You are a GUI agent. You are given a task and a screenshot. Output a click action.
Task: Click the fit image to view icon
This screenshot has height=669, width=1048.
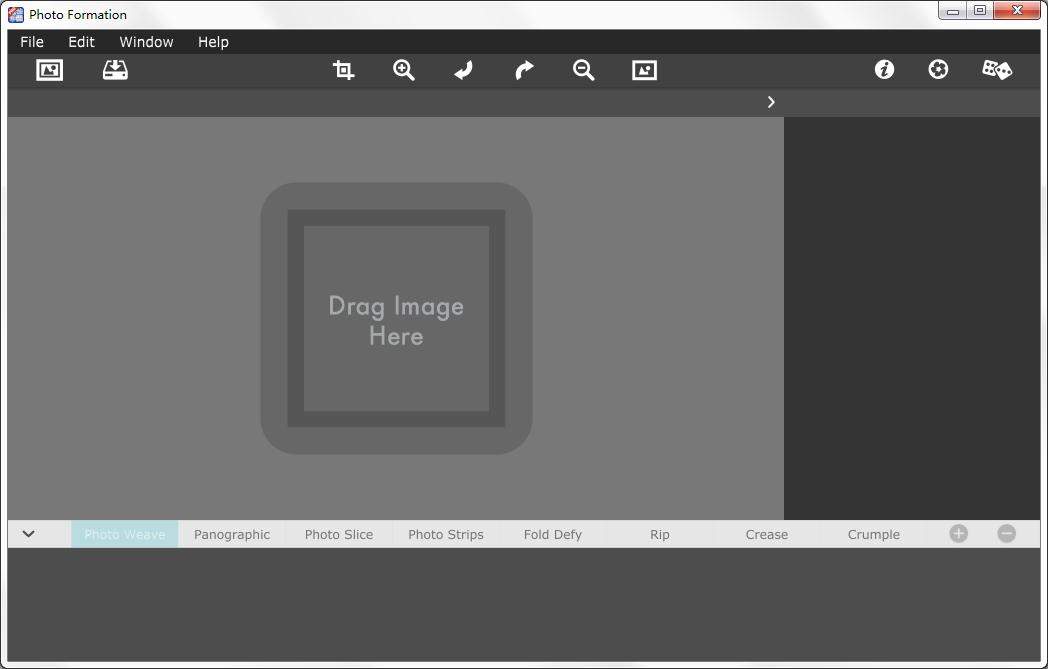[x=645, y=70]
